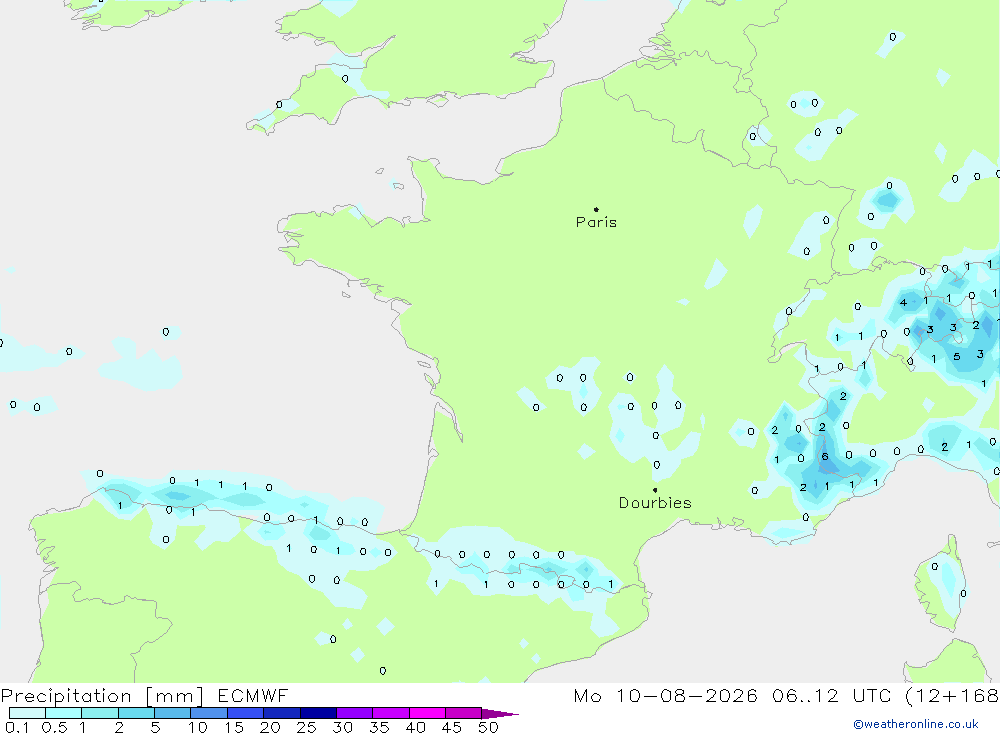Click legend label "0.5"
This screenshot has height=733, width=1000.
tap(55, 727)
